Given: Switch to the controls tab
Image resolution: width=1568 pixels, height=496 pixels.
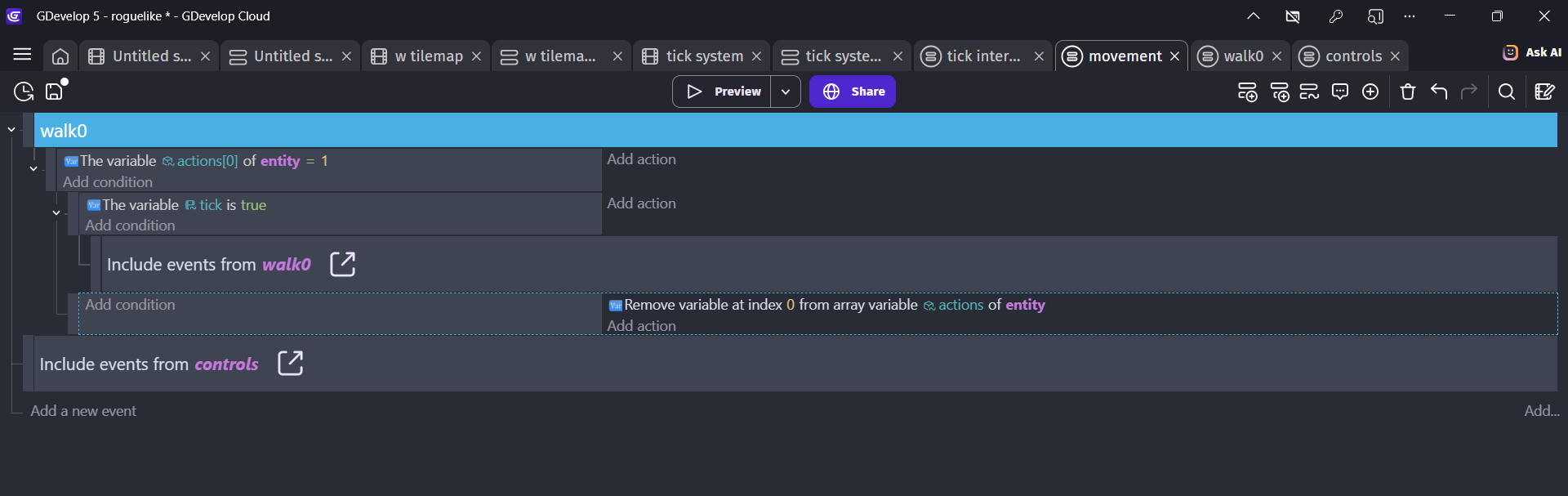Looking at the screenshot, I should pyautogui.click(x=1352, y=56).
